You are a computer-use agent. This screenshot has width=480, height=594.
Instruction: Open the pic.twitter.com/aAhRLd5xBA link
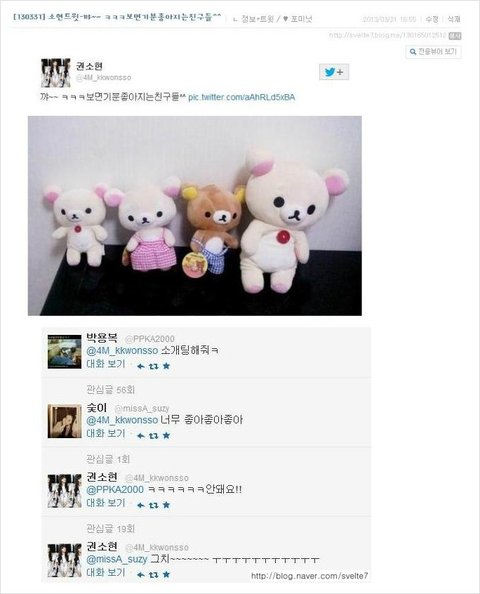pyautogui.click(x=241, y=97)
